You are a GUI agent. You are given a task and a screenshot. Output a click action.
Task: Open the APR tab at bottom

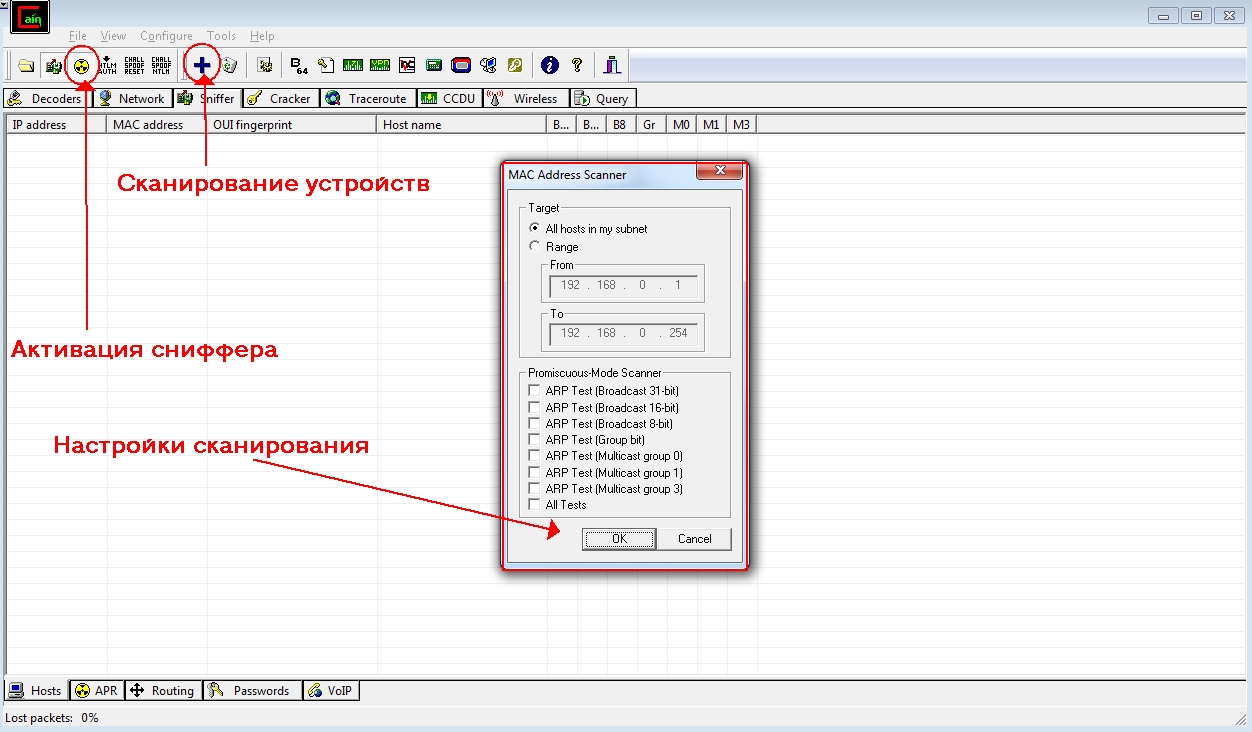[x=97, y=691]
